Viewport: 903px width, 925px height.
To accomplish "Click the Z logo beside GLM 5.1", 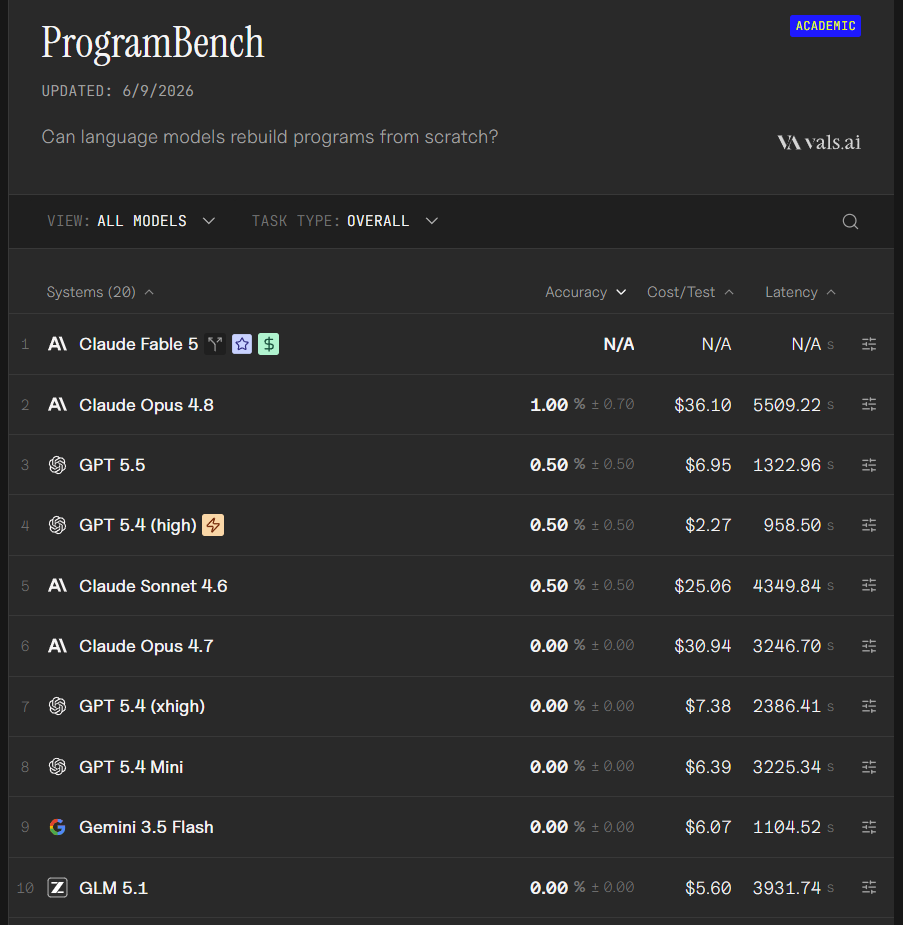I will tap(57, 887).
